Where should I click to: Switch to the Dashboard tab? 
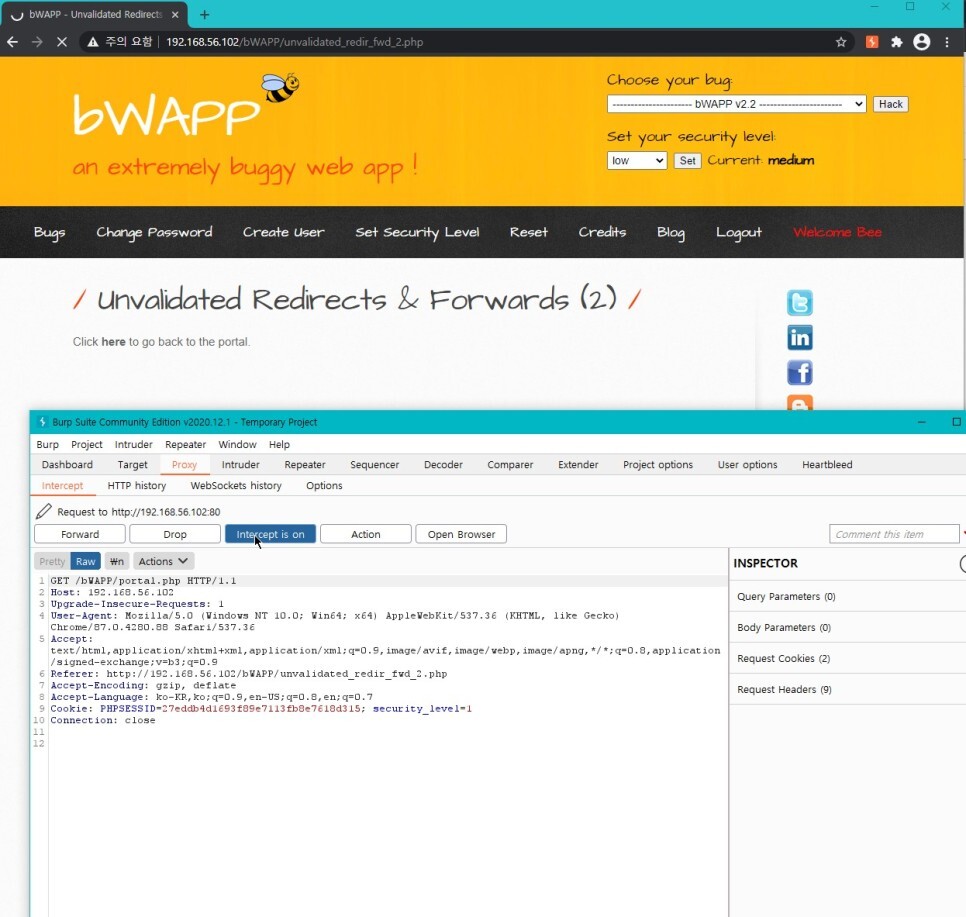coord(67,465)
